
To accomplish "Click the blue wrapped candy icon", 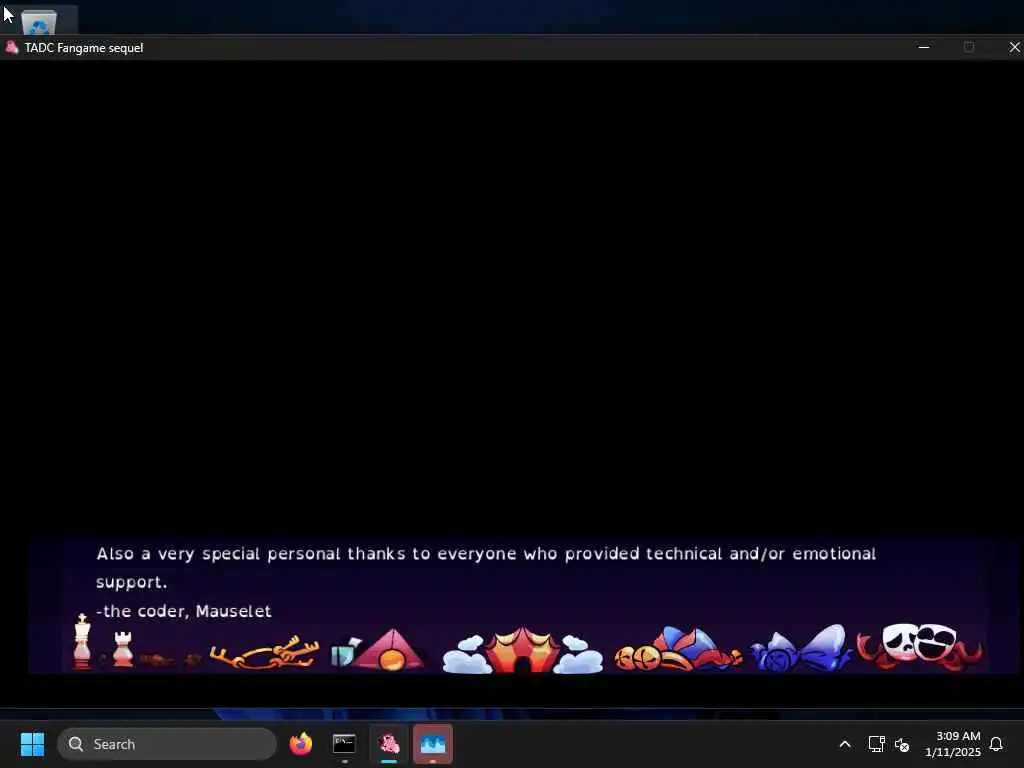I will 801,648.
